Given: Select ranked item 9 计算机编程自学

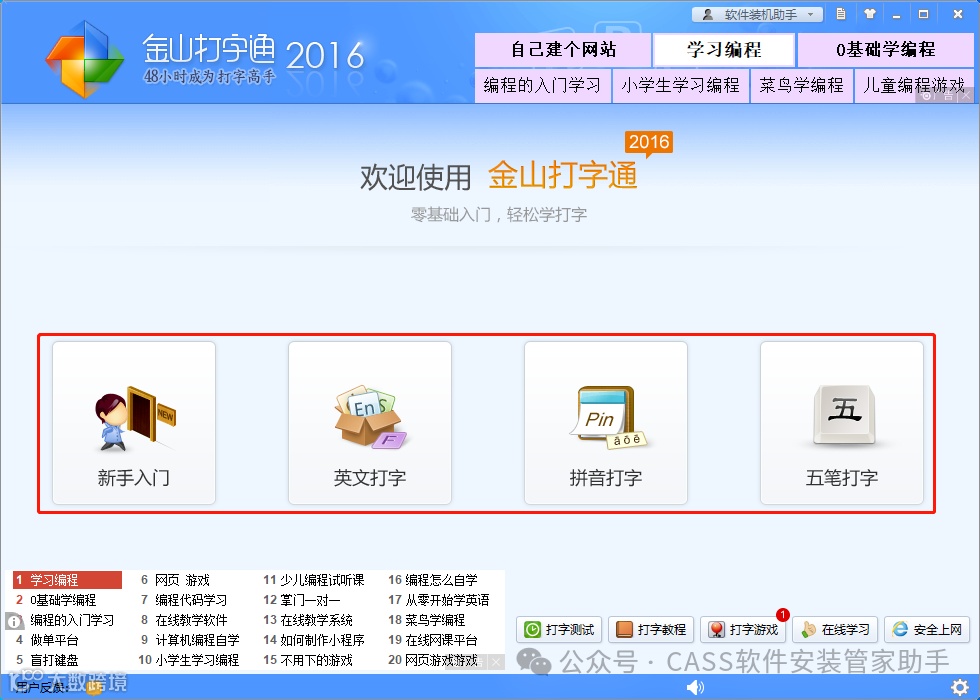Looking at the screenshot, I should click(x=189, y=640).
